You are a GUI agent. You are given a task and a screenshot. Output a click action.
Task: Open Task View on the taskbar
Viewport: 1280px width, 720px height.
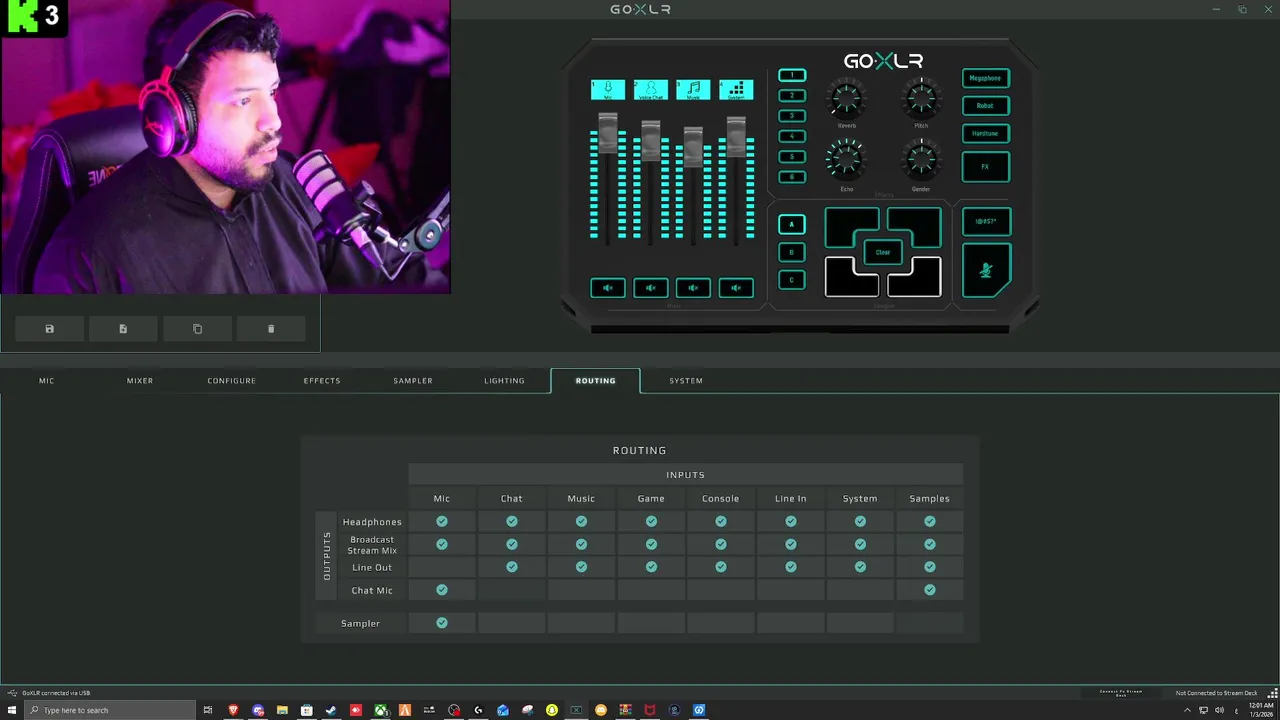pyautogui.click(x=208, y=710)
